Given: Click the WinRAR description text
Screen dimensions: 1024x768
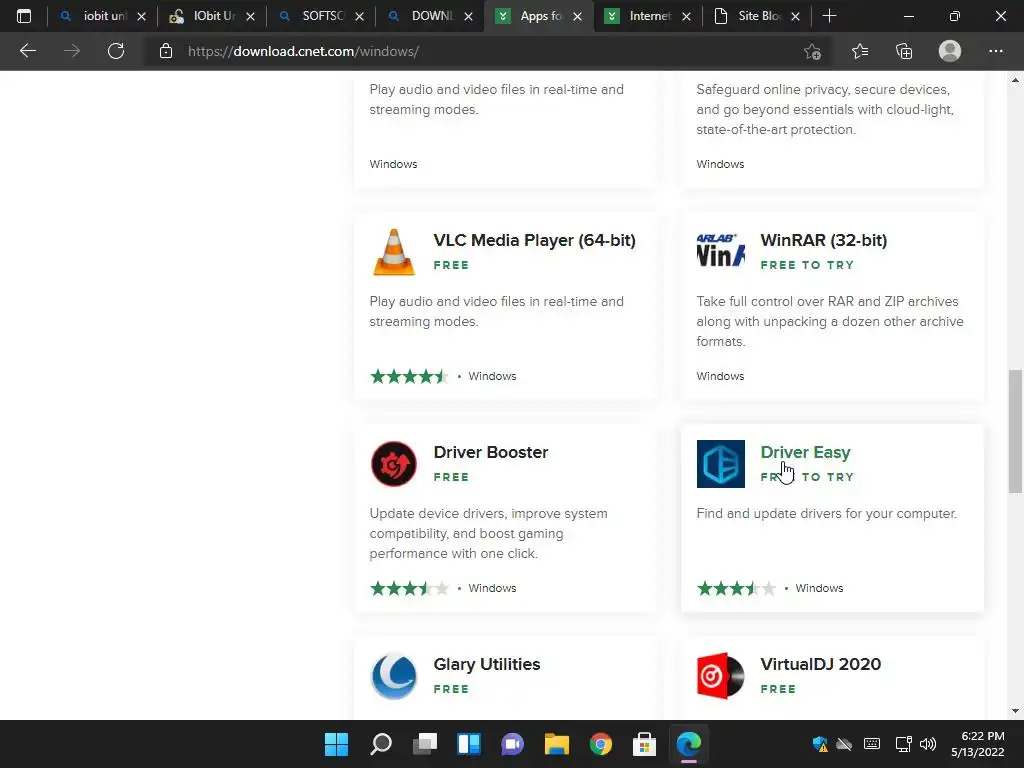Looking at the screenshot, I should [829, 321].
